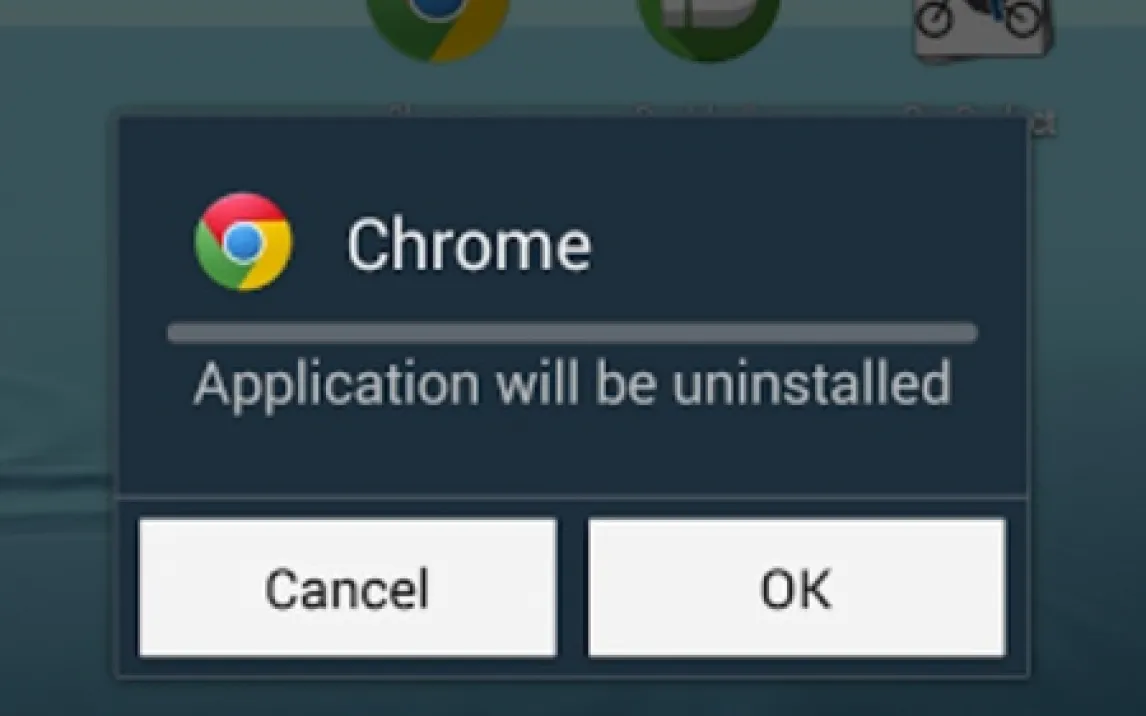The height and width of the screenshot is (716, 1146).
Task: Tap the wallpaper left of the dialog
Action: coord(57,365)
